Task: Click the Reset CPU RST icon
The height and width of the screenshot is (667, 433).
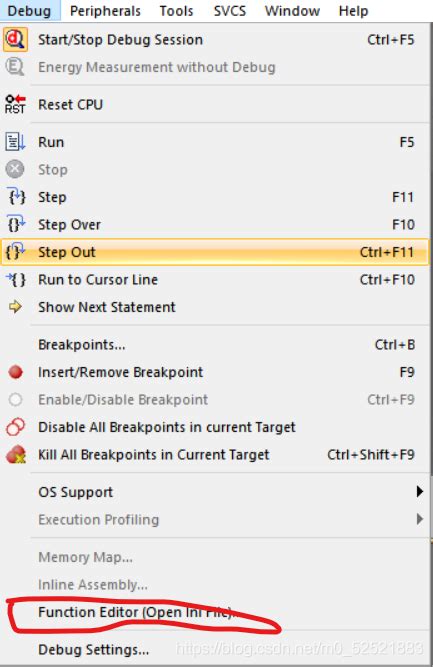Action: 15,104
